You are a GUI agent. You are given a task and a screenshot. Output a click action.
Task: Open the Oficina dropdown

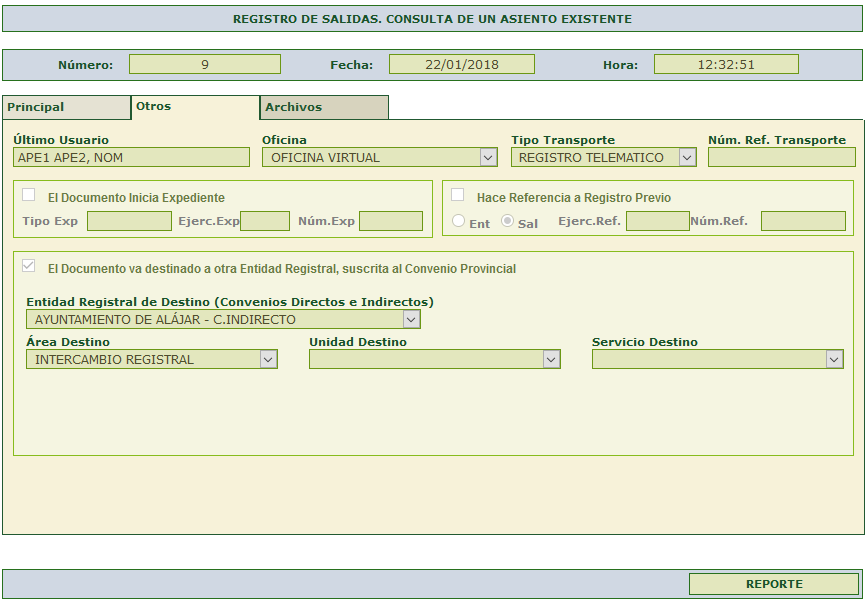(x=380, y=157)
